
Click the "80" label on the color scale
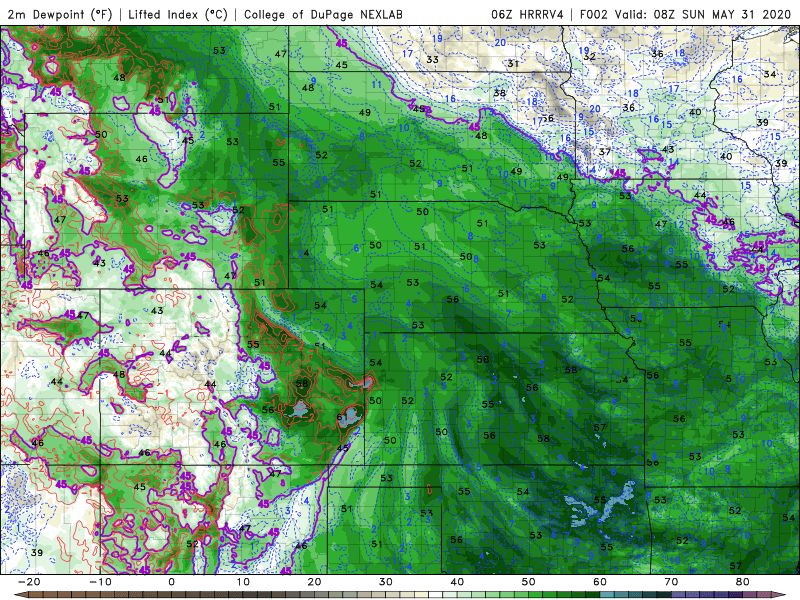tap(743, 582)
